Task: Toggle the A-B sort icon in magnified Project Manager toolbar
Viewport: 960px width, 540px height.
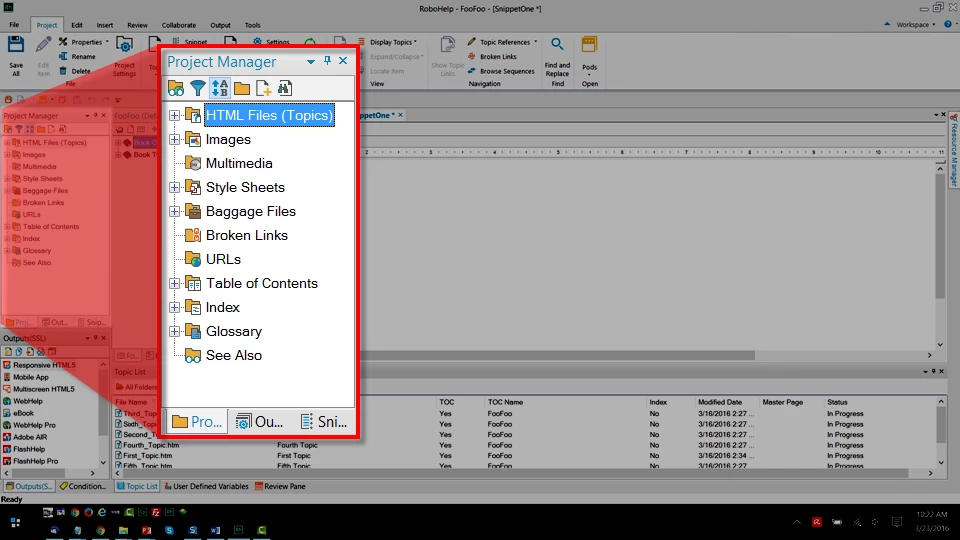Action: [220, 88]
